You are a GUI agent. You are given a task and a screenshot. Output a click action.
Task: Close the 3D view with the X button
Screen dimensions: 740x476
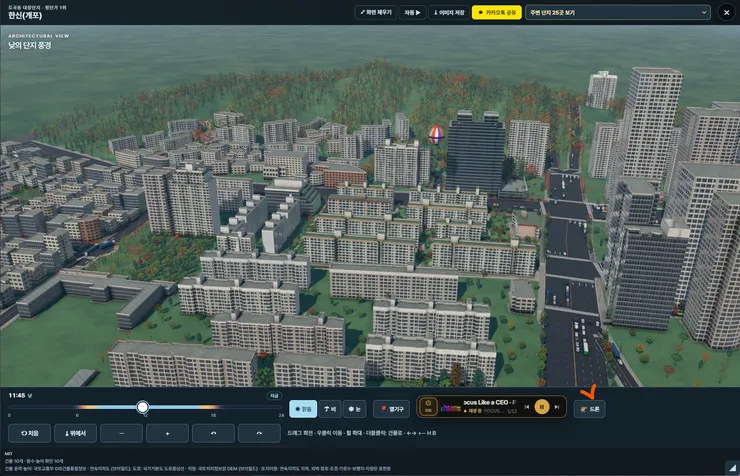pos(726,13)
